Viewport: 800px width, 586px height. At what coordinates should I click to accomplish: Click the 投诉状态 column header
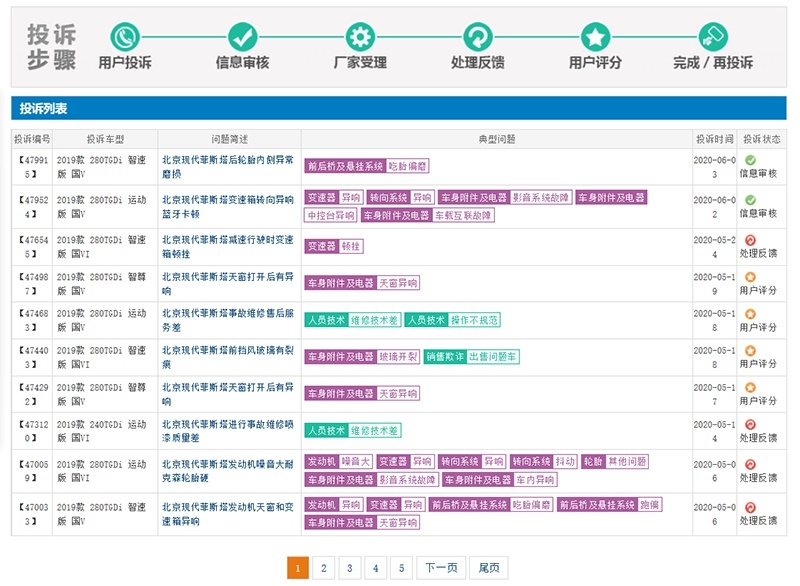point(761,139)
